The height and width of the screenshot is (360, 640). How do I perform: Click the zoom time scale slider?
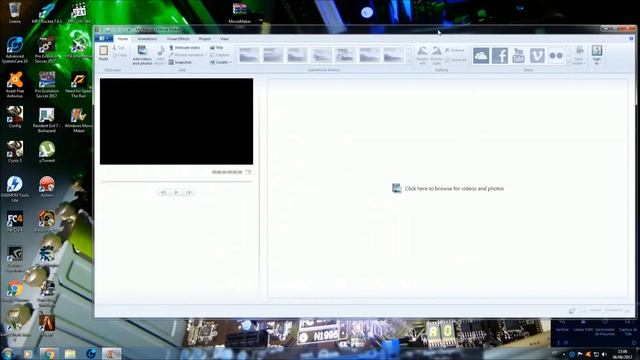click(x=605, y=311)
